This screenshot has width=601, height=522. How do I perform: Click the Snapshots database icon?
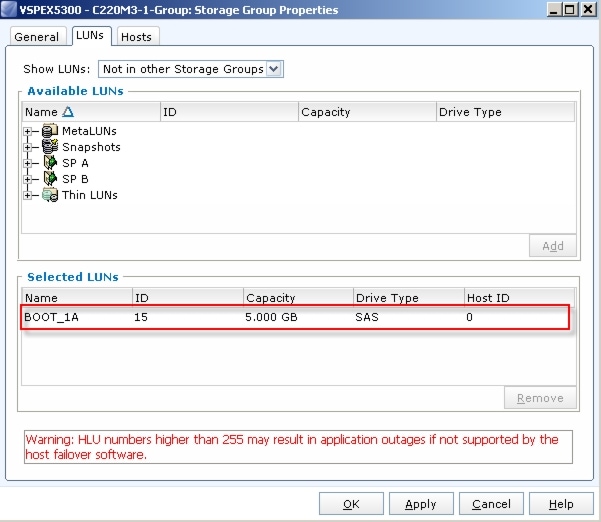tap(50, 147)
